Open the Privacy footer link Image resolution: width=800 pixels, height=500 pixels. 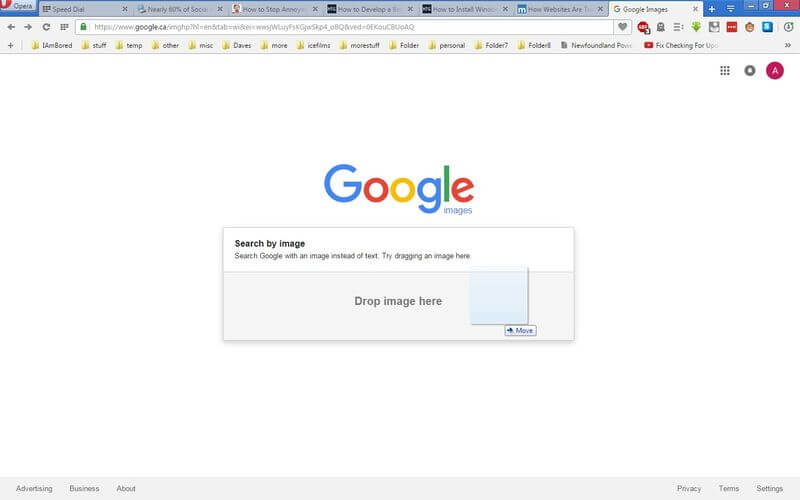coord(689,488)
